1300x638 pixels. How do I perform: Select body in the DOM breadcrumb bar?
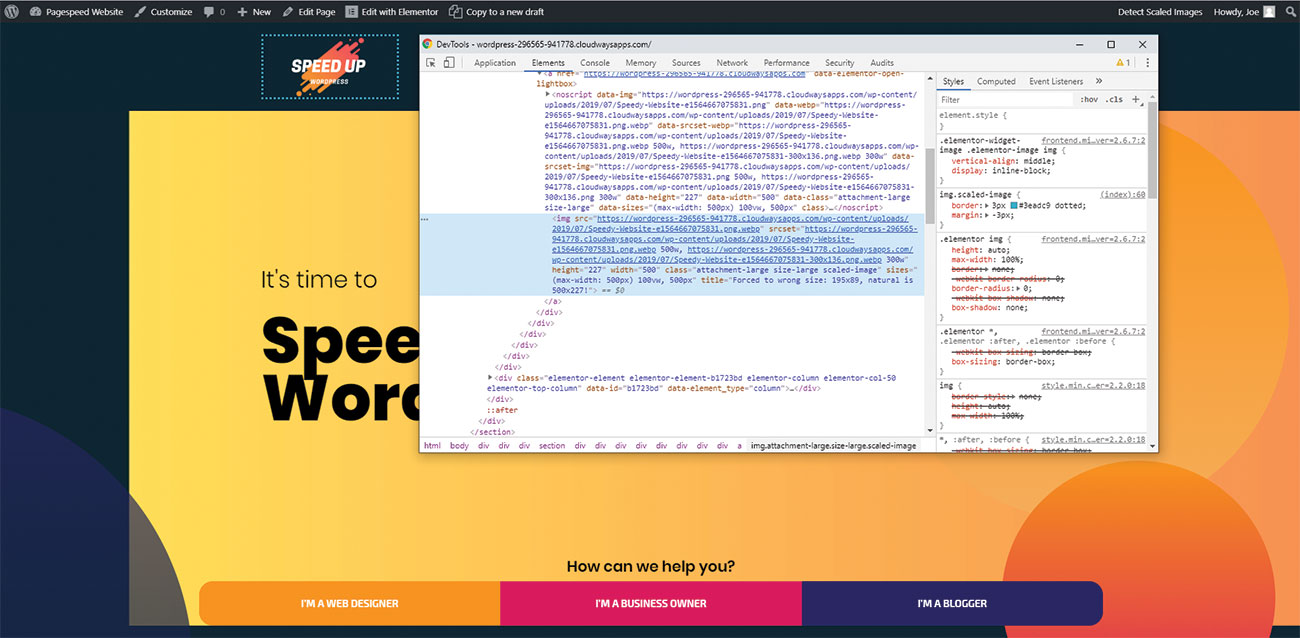(x=459, y=446)
